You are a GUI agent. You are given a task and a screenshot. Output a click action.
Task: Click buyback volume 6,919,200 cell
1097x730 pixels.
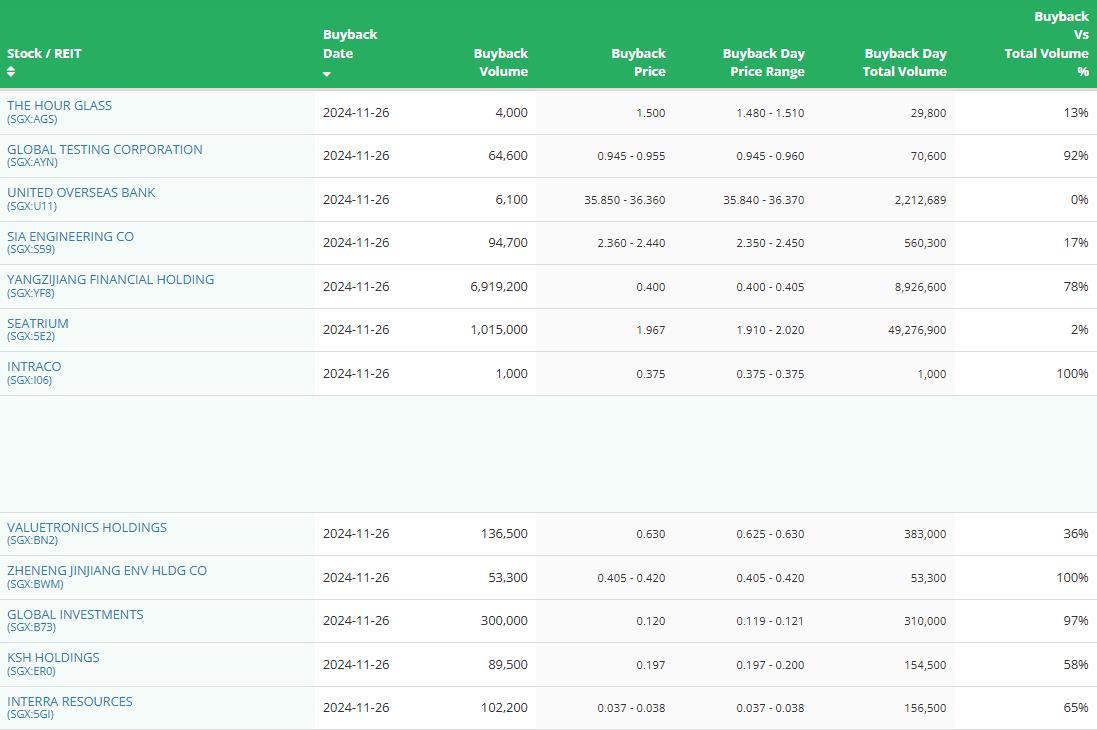[499, 286]
